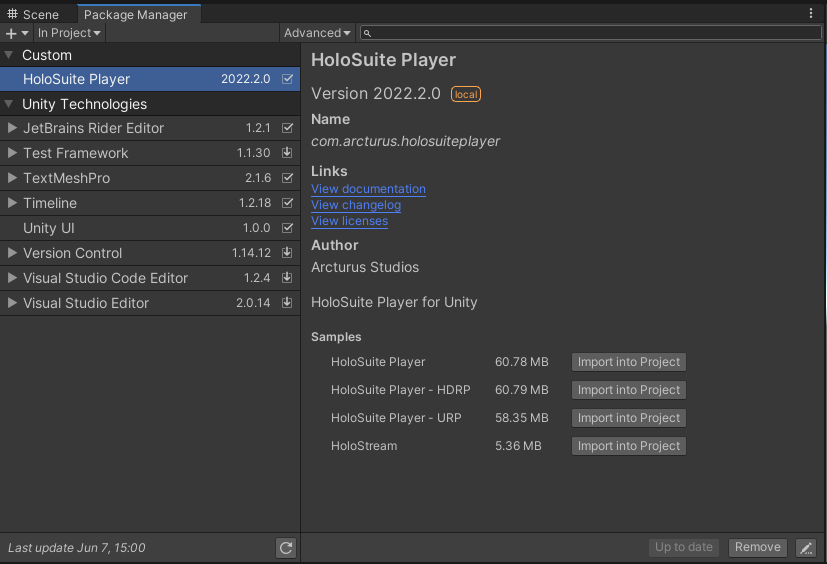
Task: Select JetBrains Rider Editor package row
Action: click(150, 128)
